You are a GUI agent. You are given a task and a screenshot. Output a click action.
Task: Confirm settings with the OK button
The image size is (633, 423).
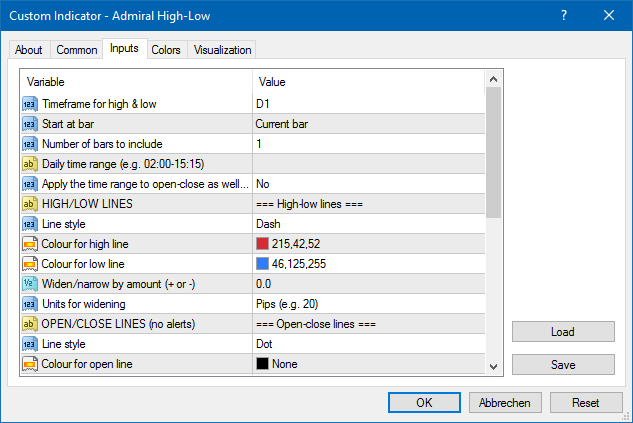(x=424, y=402)
